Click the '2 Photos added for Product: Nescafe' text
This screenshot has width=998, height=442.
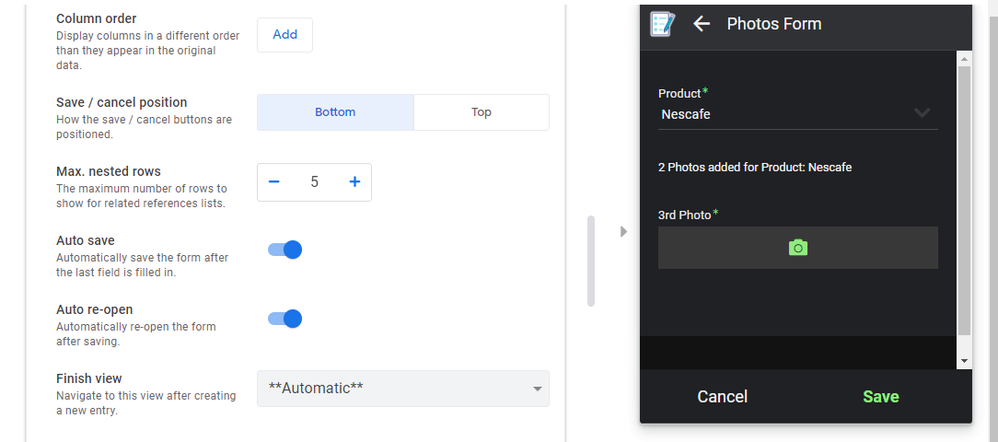(755, 168)
